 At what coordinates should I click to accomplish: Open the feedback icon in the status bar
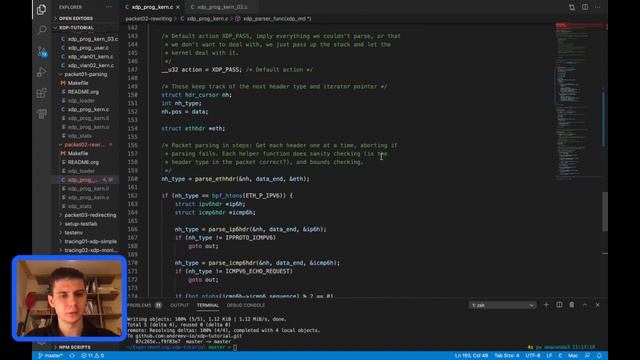click(587, 356)
